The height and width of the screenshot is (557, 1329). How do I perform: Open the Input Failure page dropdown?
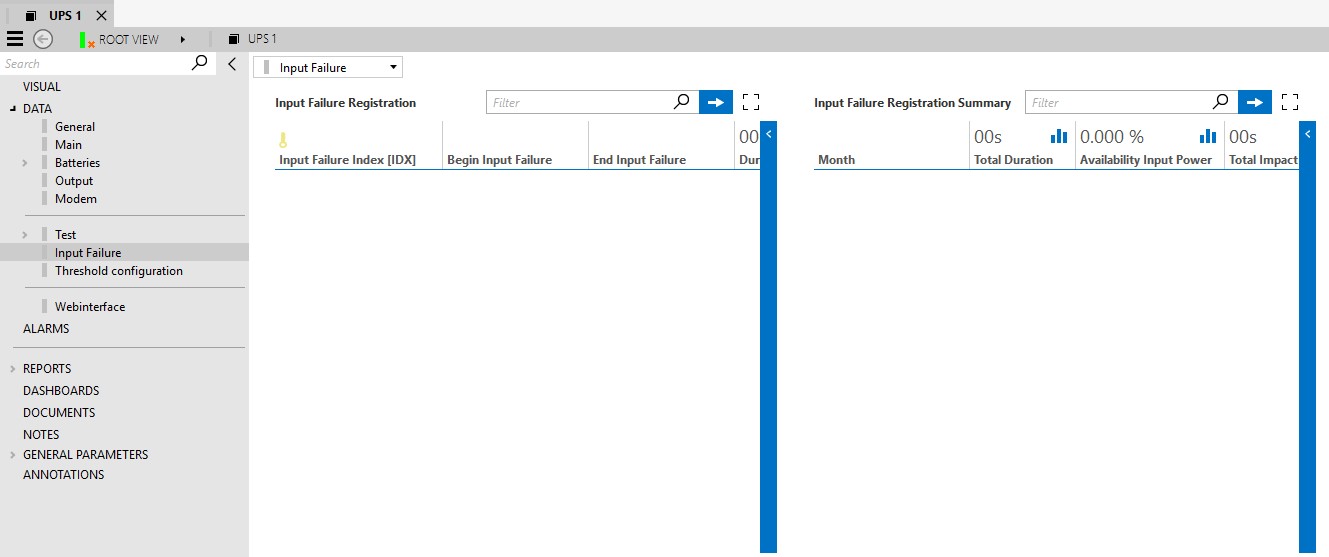coord(328,68)
